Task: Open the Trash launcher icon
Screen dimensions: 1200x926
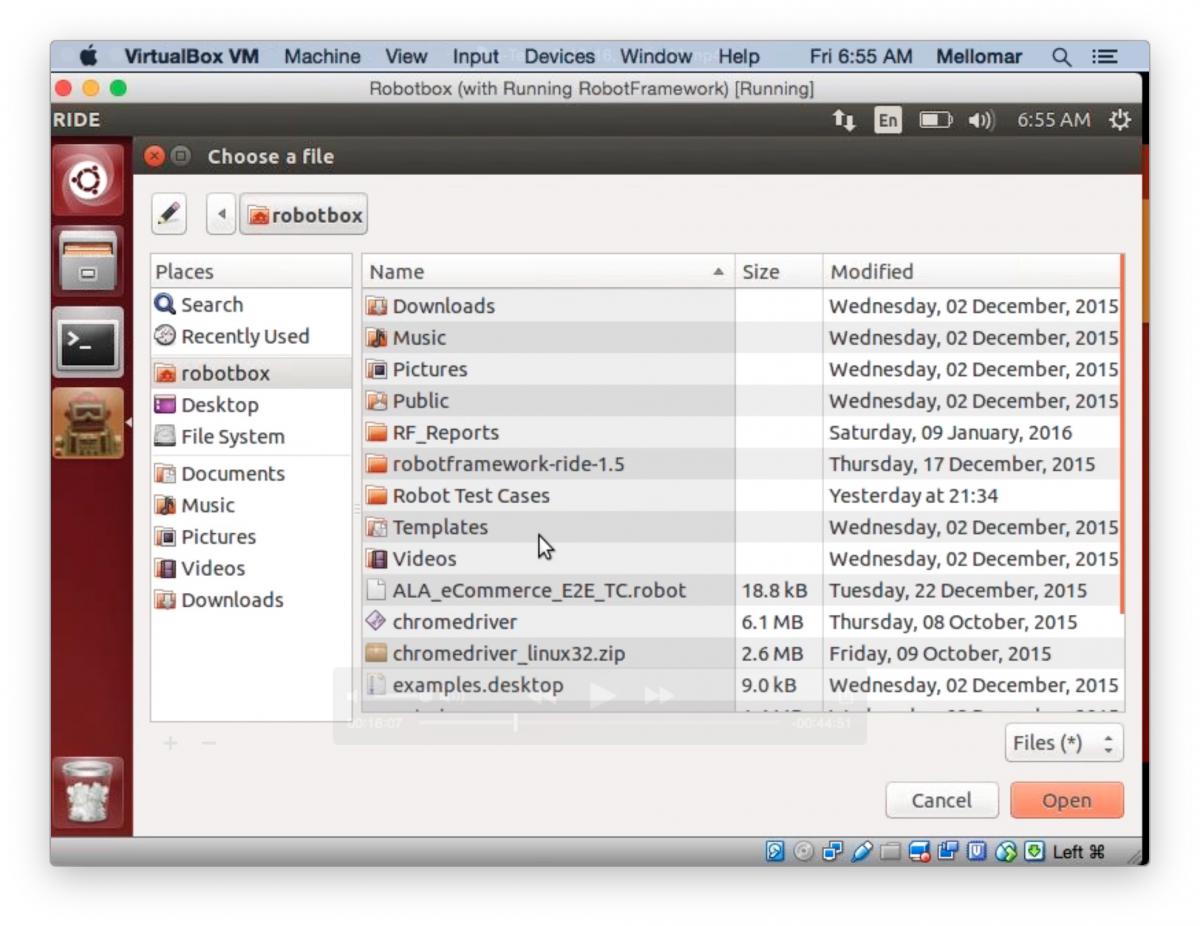Action: (x=89, y=791)
